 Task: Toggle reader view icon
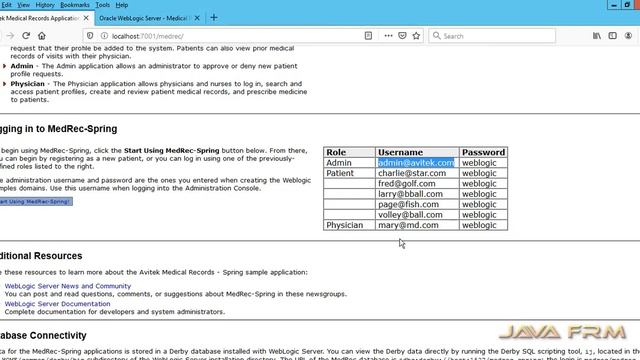point(368,36)
